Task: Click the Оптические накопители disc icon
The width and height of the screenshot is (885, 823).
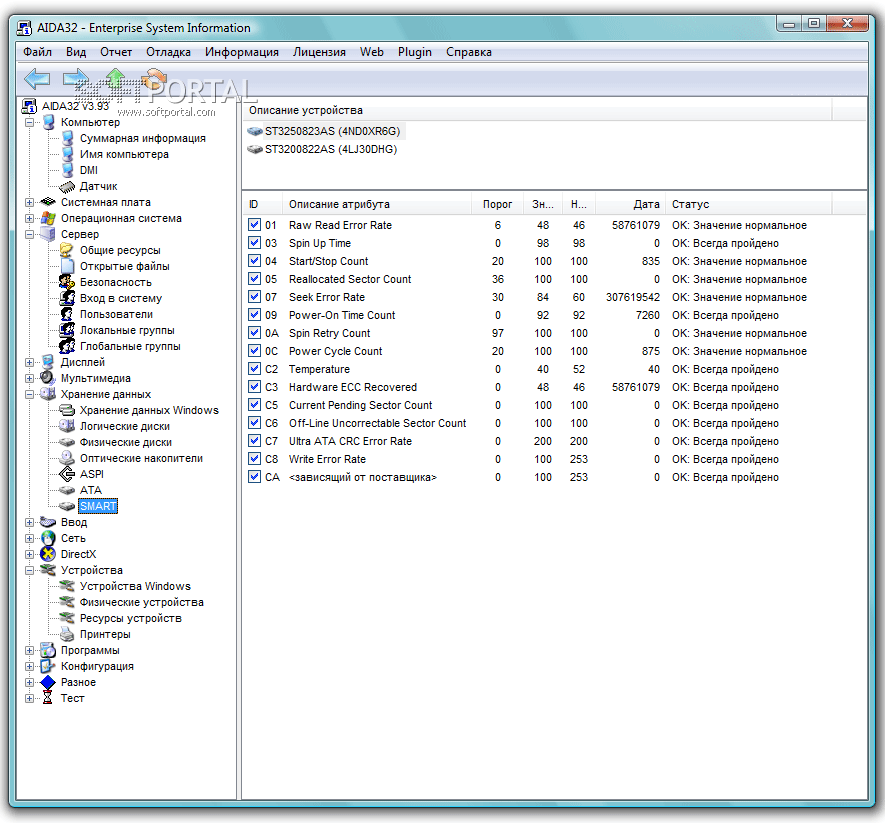Action: [x=67, y=458]
